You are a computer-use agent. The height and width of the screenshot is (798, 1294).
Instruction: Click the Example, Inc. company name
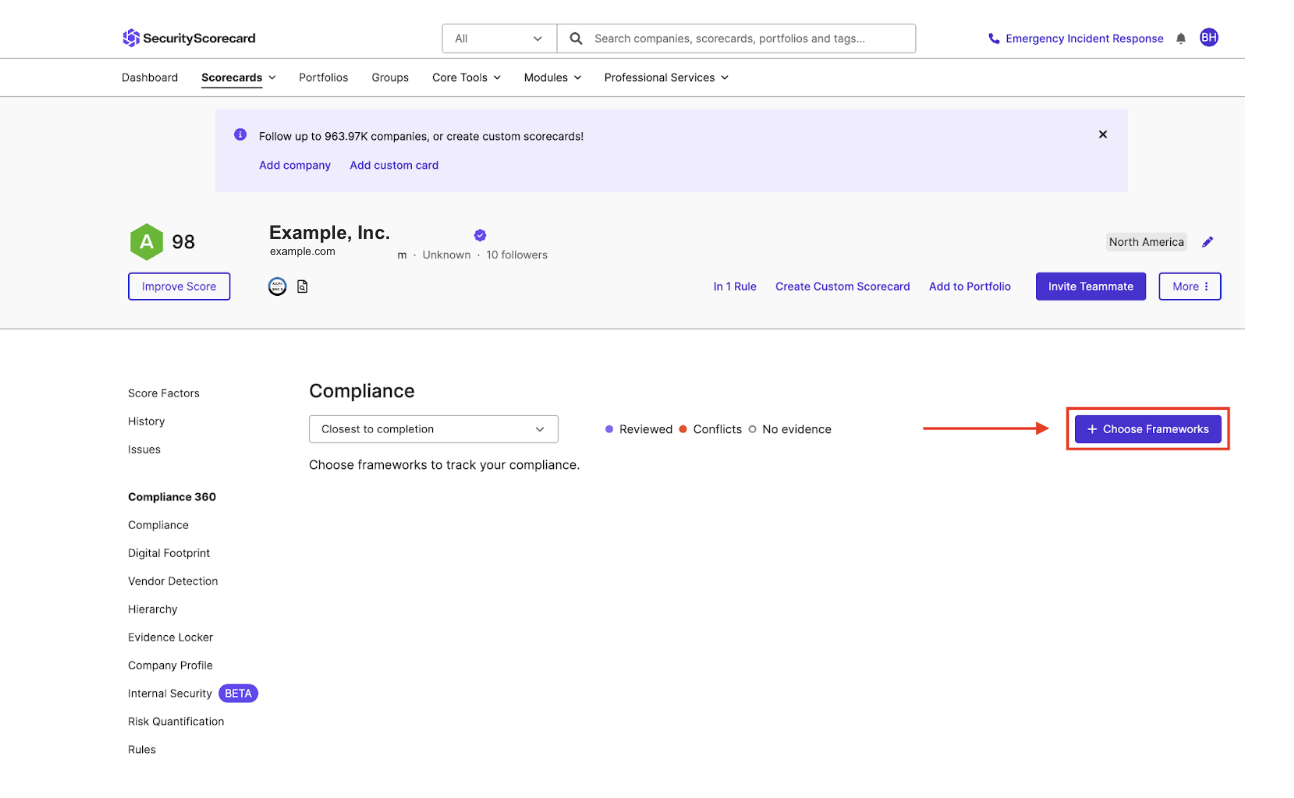click(x=329, y=233)
